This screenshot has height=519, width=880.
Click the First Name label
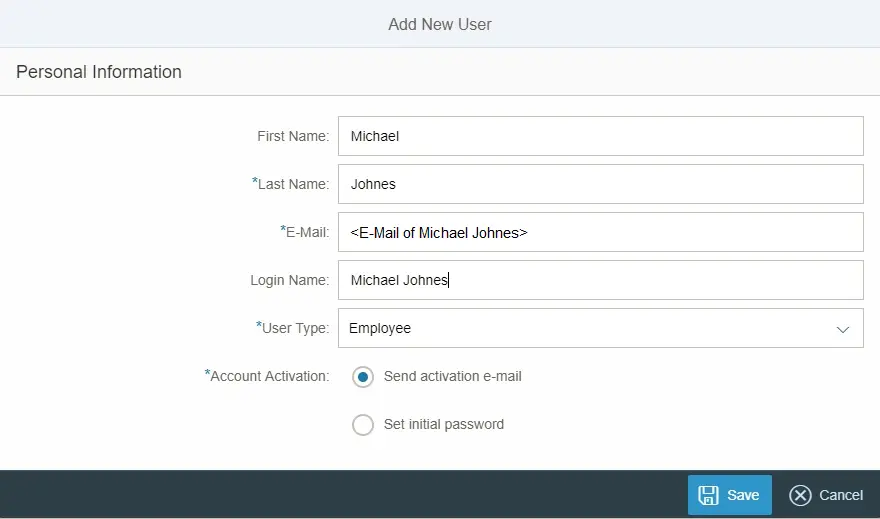293,136
